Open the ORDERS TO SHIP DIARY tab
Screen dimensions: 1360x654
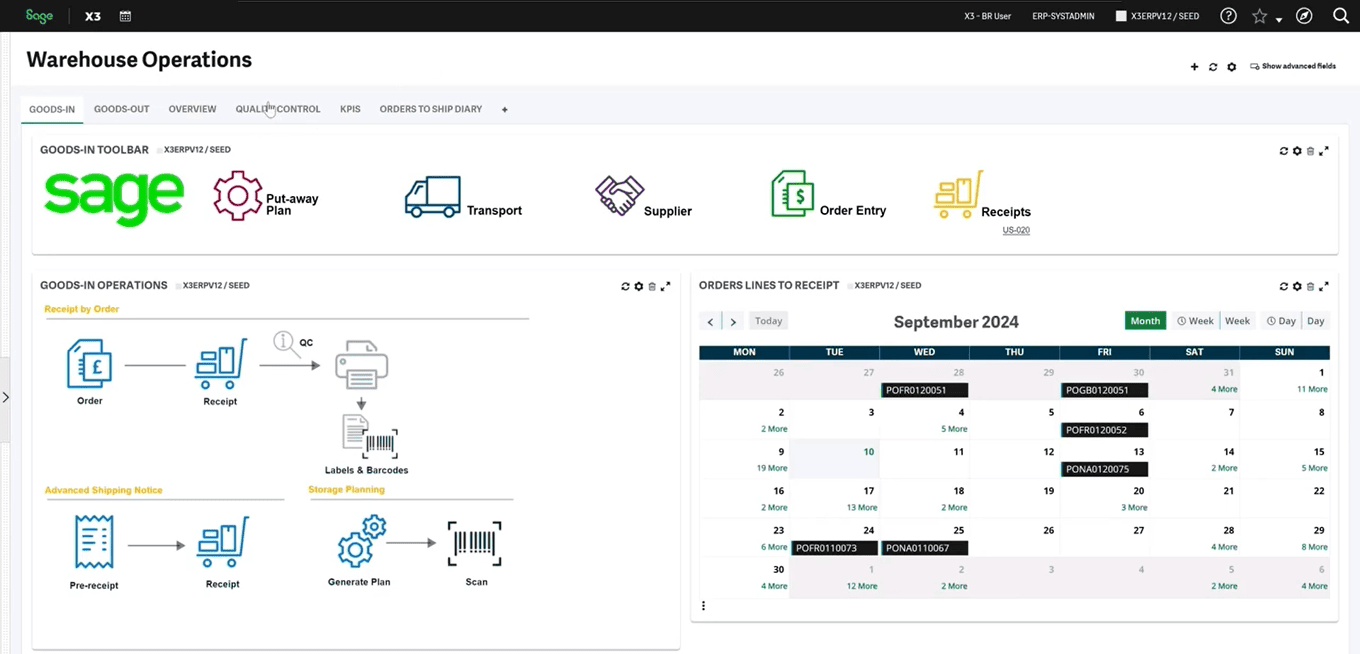coord(430,109)
